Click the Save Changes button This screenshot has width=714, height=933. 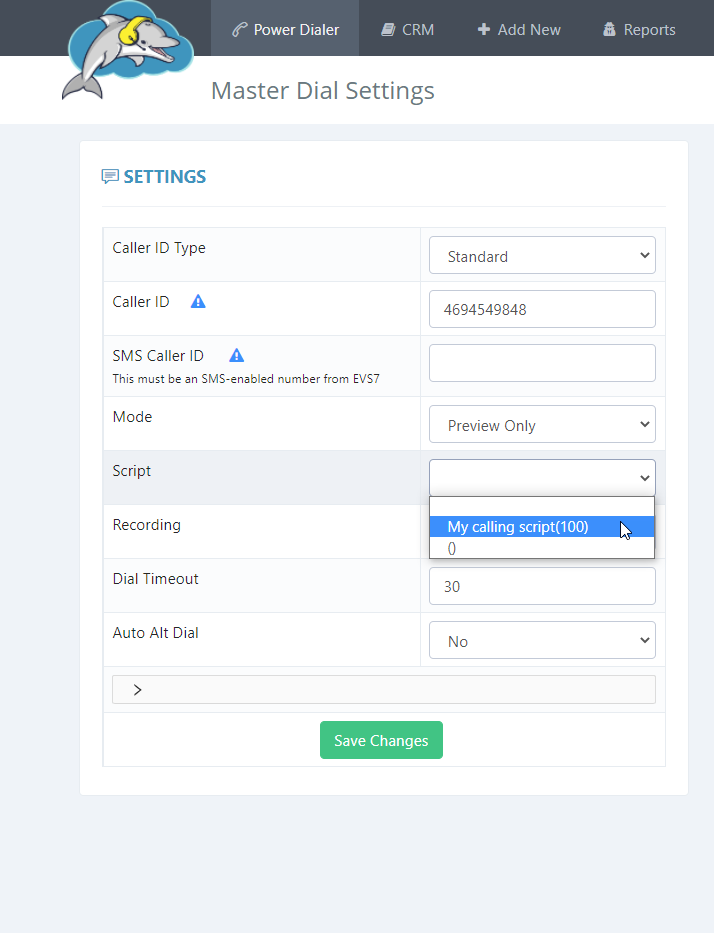tap(381, 740)
